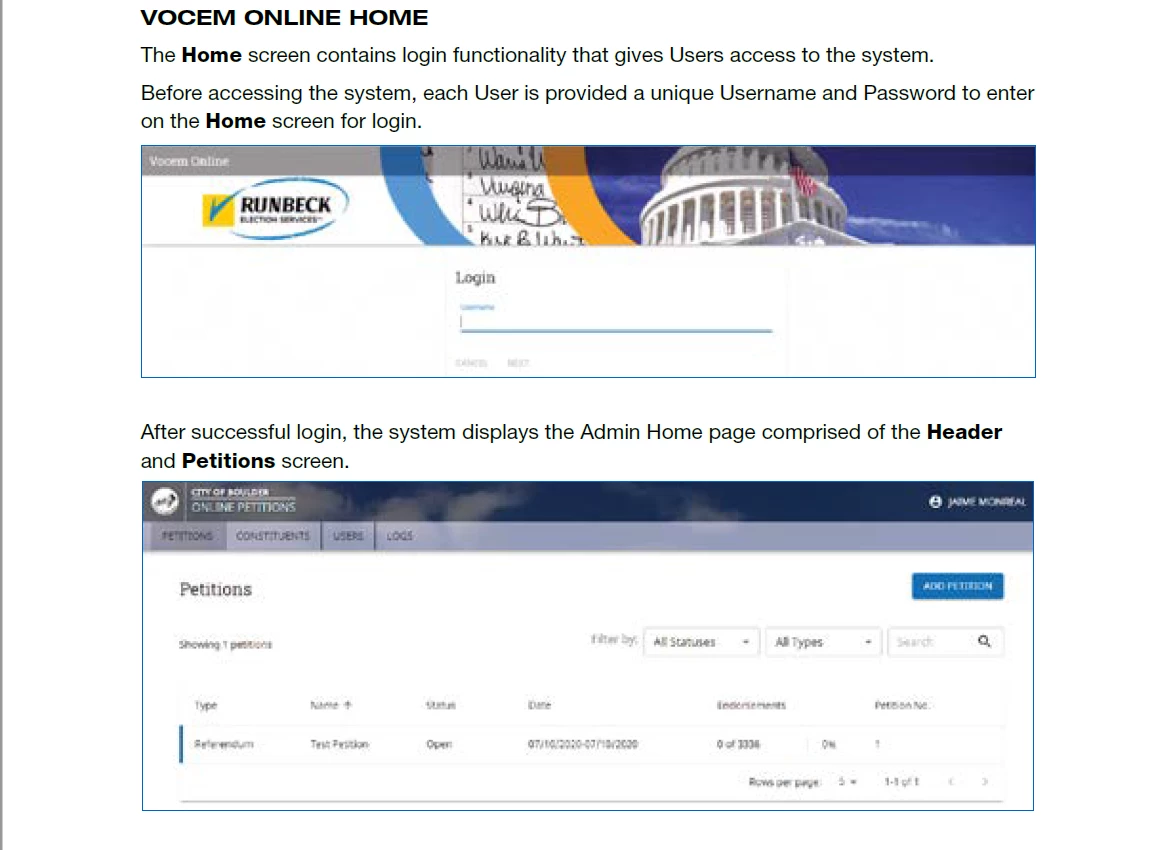
Task: Click the City of Boulder round logo
Action: [x=165, y=500]
